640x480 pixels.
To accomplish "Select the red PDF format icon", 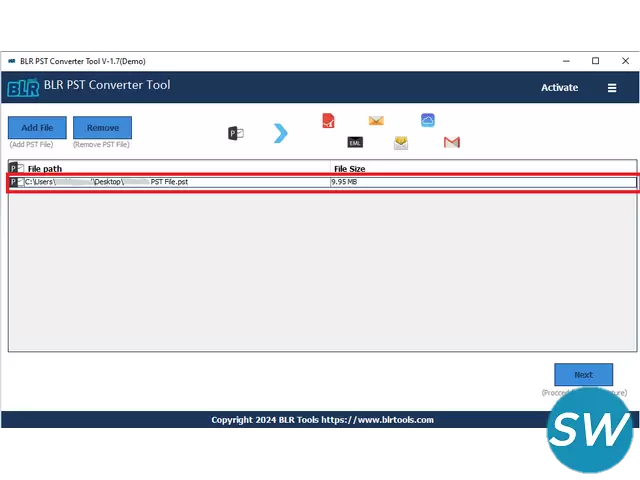I will 328,121.
